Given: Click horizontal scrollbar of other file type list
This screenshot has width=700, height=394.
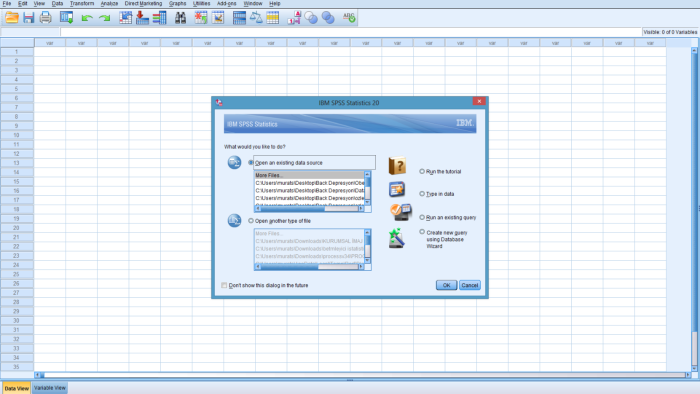Looking at the screenshot, I should tap(309, 266).
